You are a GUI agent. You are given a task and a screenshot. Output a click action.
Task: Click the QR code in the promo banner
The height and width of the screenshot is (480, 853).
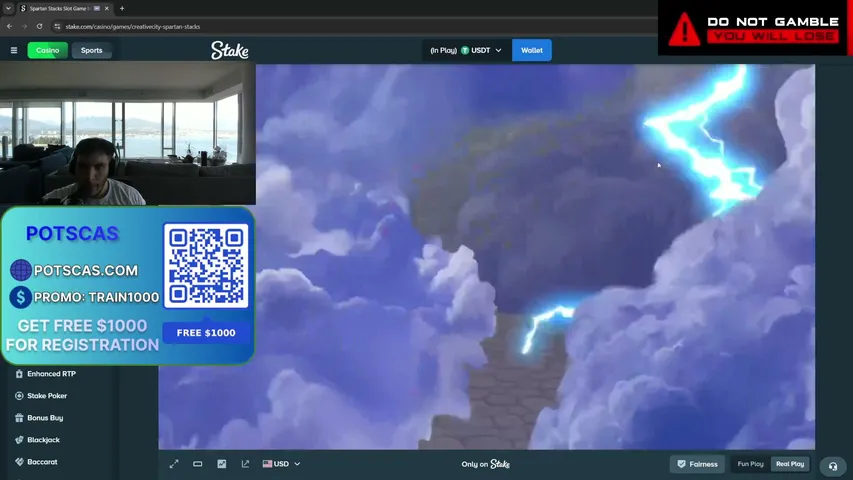click(x=206, y=266)
